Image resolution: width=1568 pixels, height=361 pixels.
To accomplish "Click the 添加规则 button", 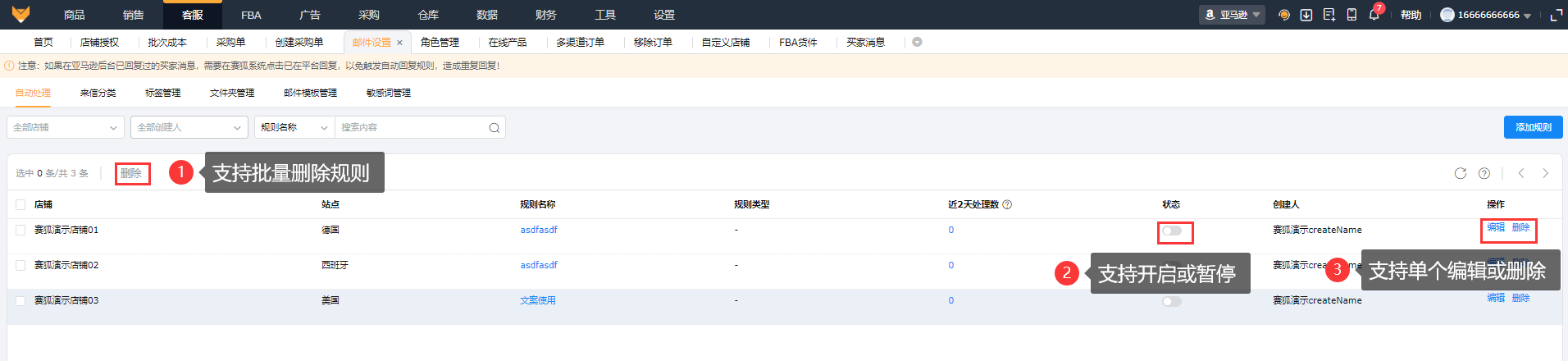I will point(1533,127).
